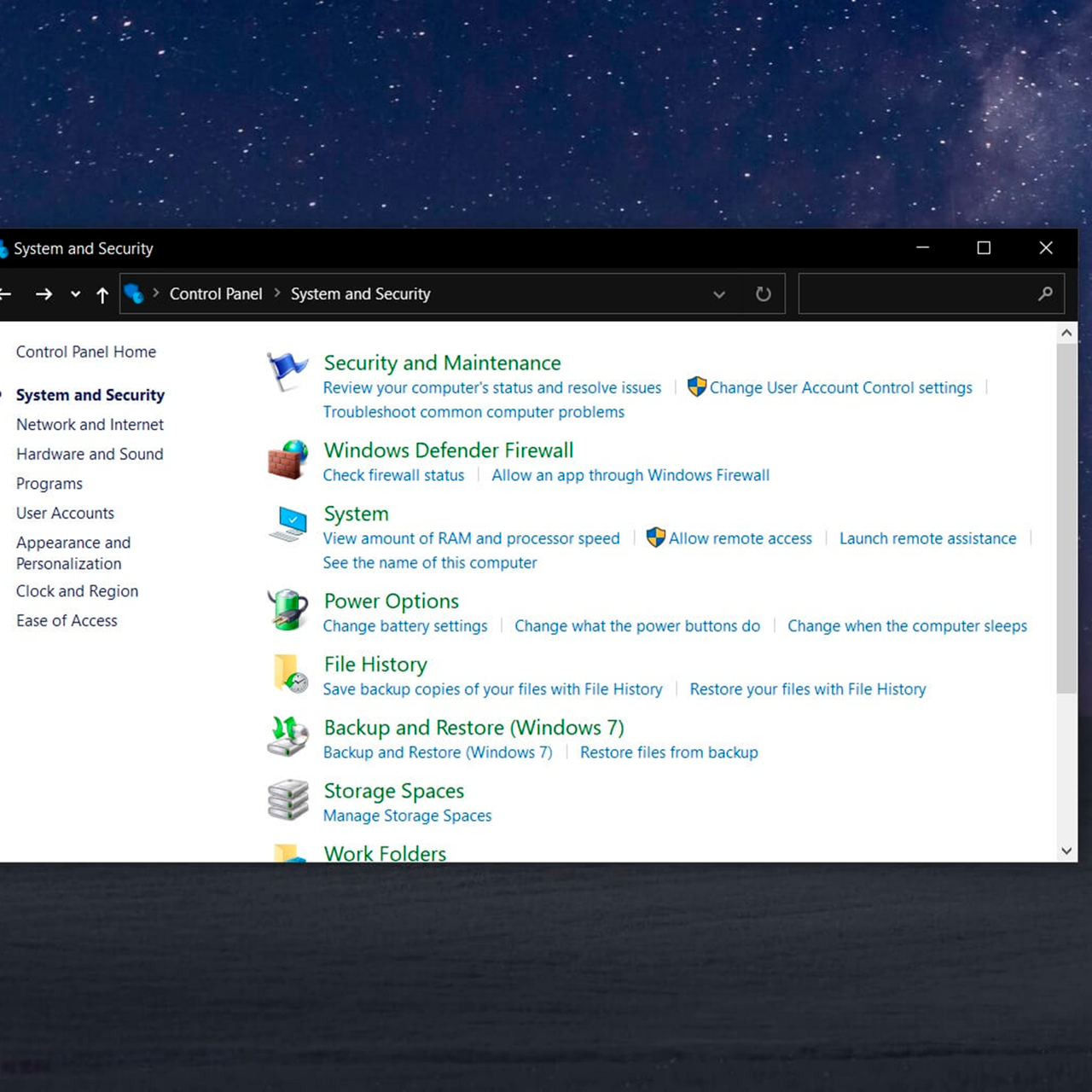The width and height of the screenshot is (1092, 1092).
Task: Click the forward navigation arrow
Action: (x=44, y=294)
